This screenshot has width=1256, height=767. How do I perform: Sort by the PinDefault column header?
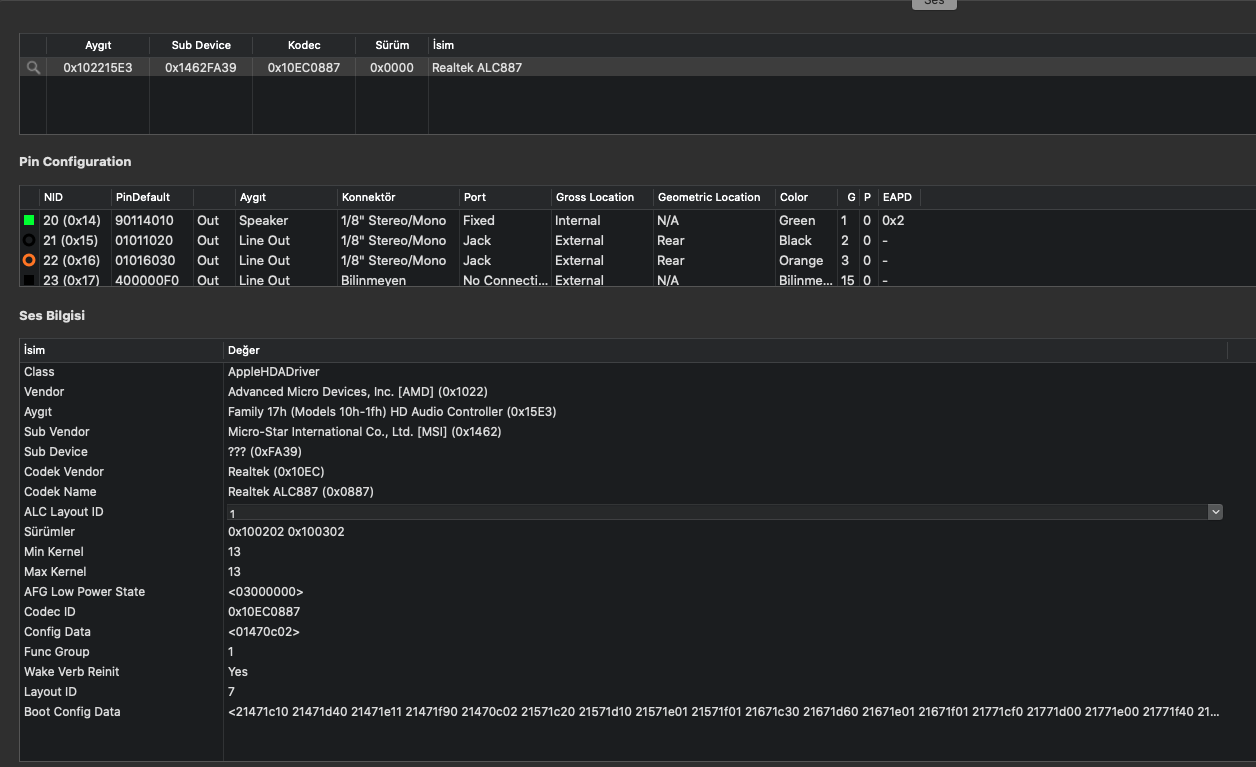(142, 197)
